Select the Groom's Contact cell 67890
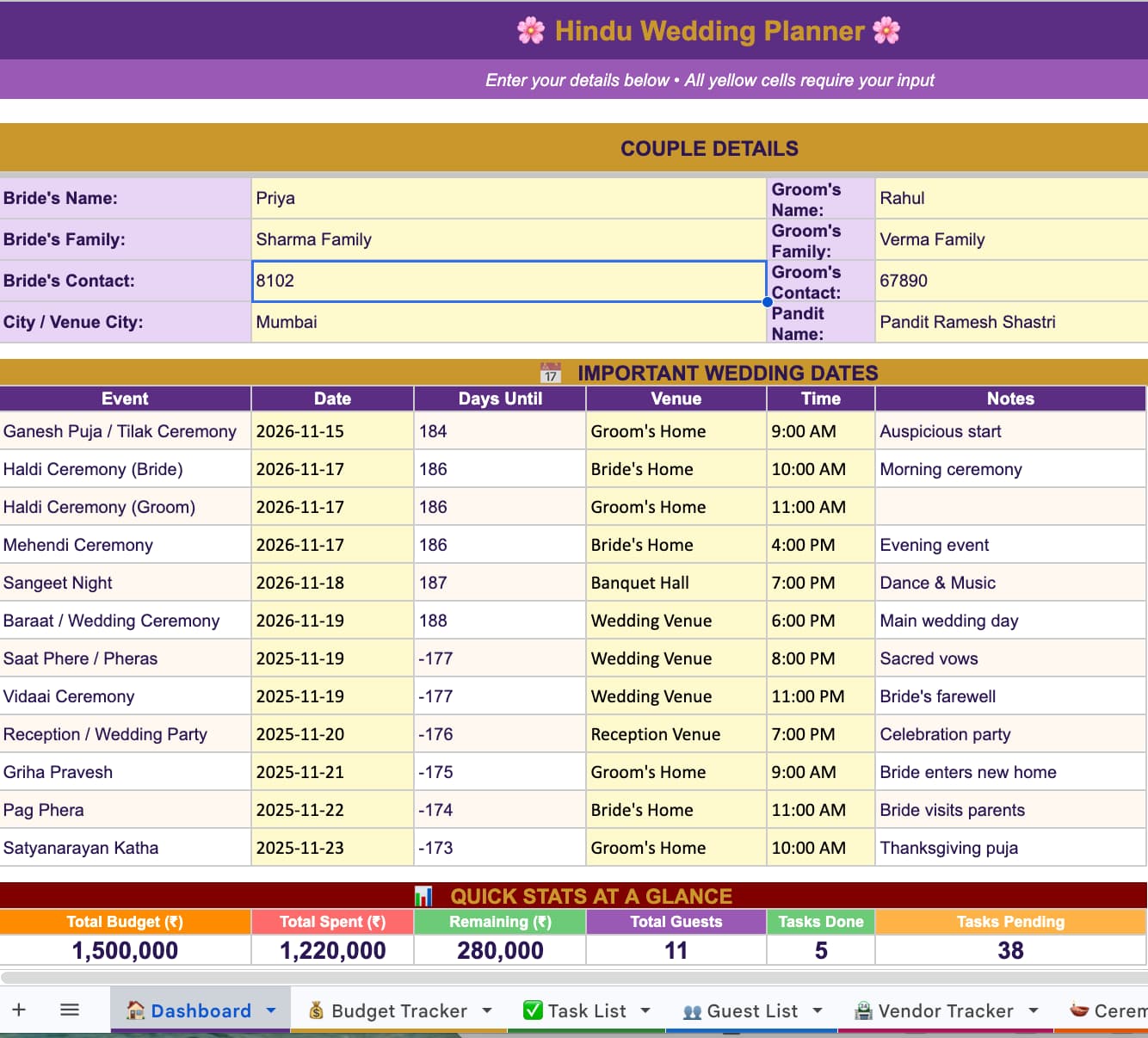Viewport: 1148px width, 1038px height. click(1011, 281)
